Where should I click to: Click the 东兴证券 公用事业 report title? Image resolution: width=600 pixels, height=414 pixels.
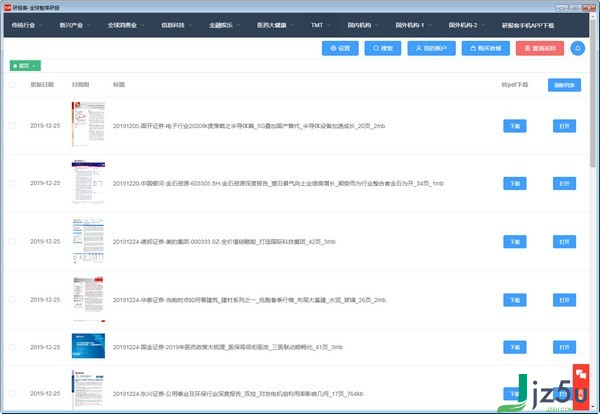pos(238,394)
